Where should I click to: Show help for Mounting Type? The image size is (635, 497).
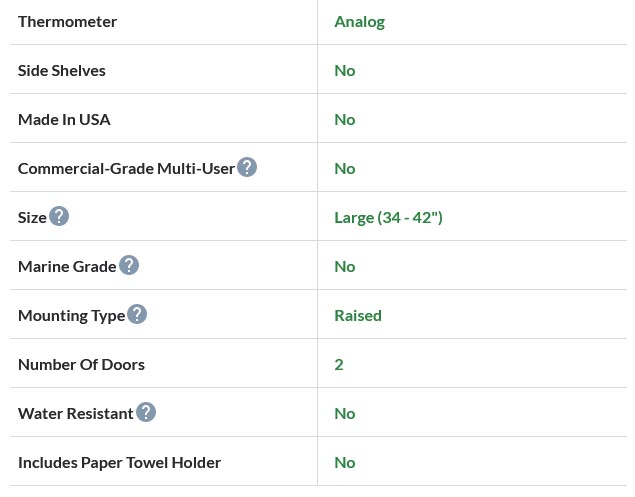137,315
